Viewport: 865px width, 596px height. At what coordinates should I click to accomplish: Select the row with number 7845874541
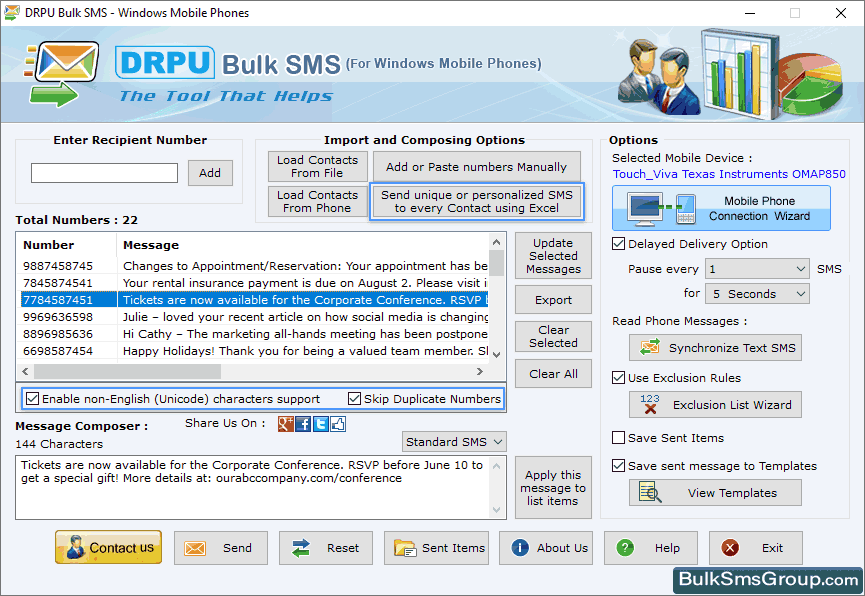pyautogui.click(x=254, y=283)
